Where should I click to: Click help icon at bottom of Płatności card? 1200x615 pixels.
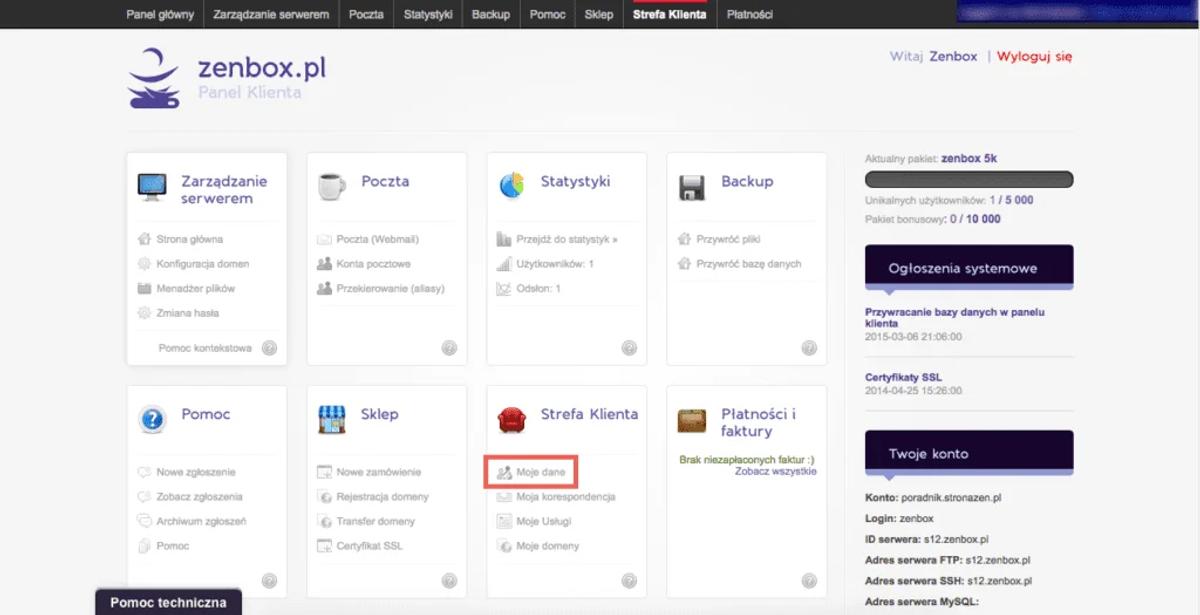point(809,580)
